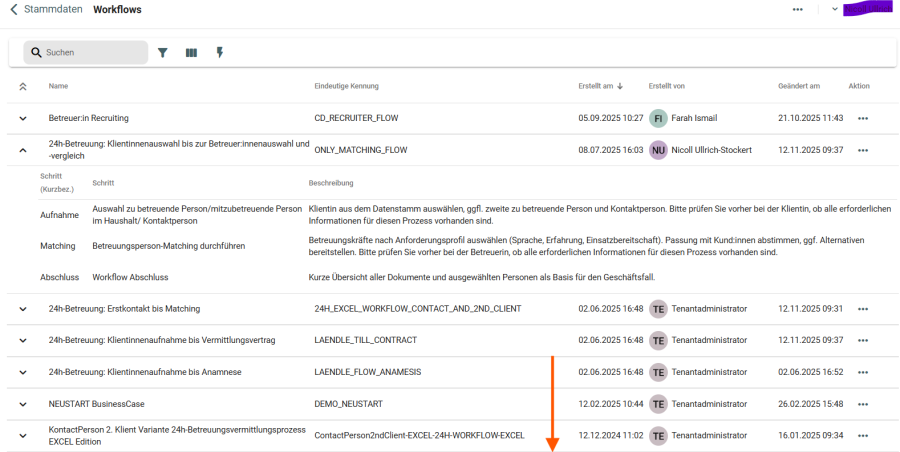Sort by Geändert am column header

pos(799,86)
